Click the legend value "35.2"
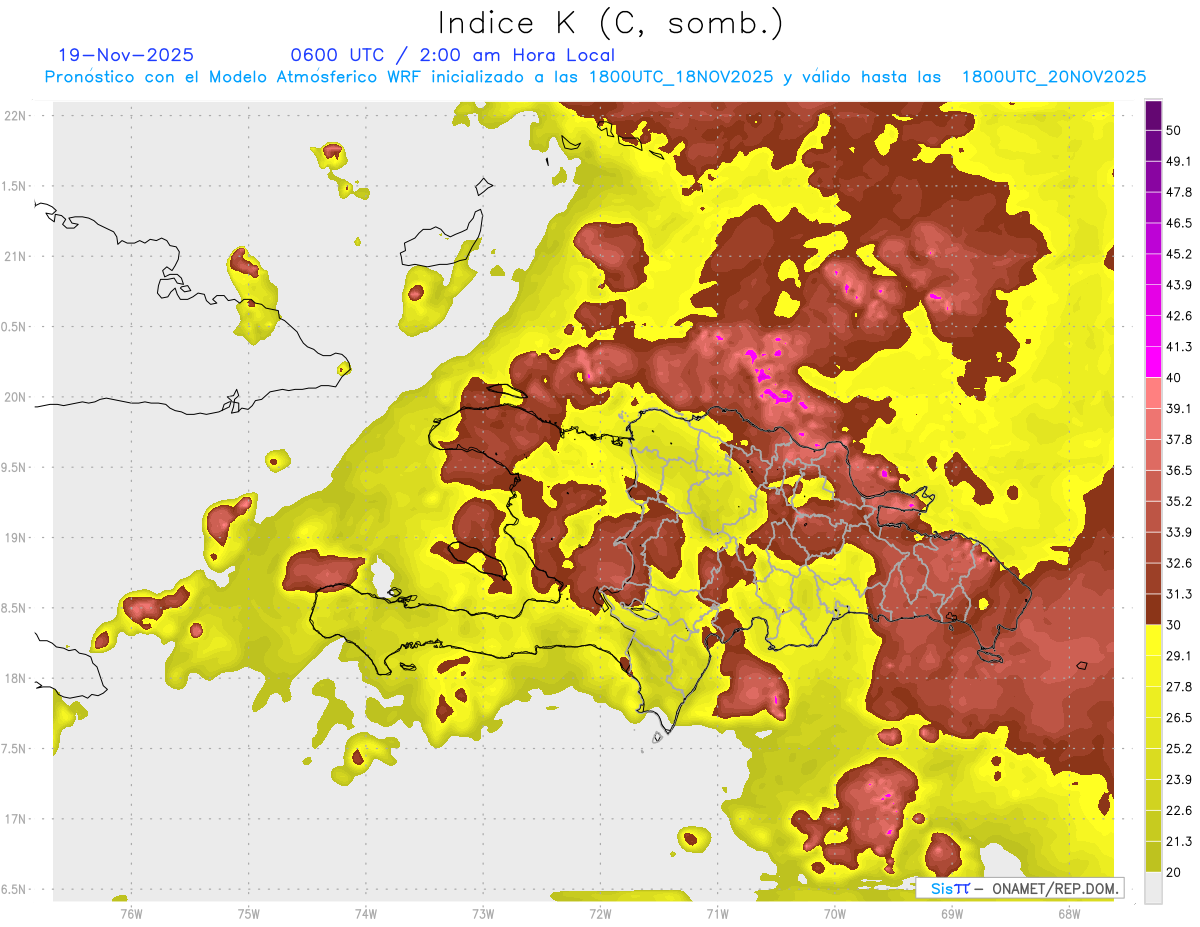The width and height of the screenshot is (1200, 927). (1178, 502)
